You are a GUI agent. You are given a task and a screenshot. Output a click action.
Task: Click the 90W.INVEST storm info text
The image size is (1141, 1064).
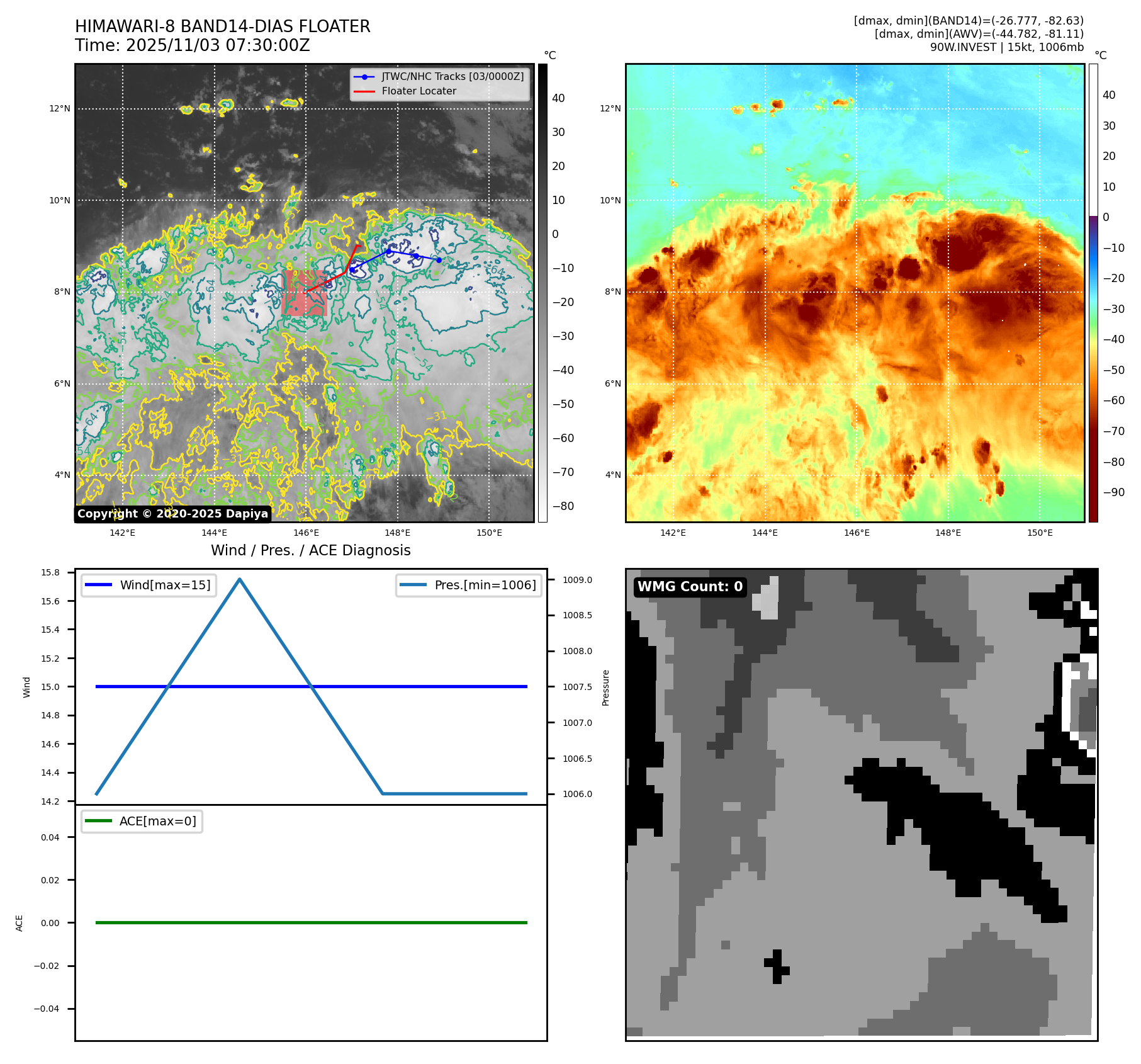1006,47
